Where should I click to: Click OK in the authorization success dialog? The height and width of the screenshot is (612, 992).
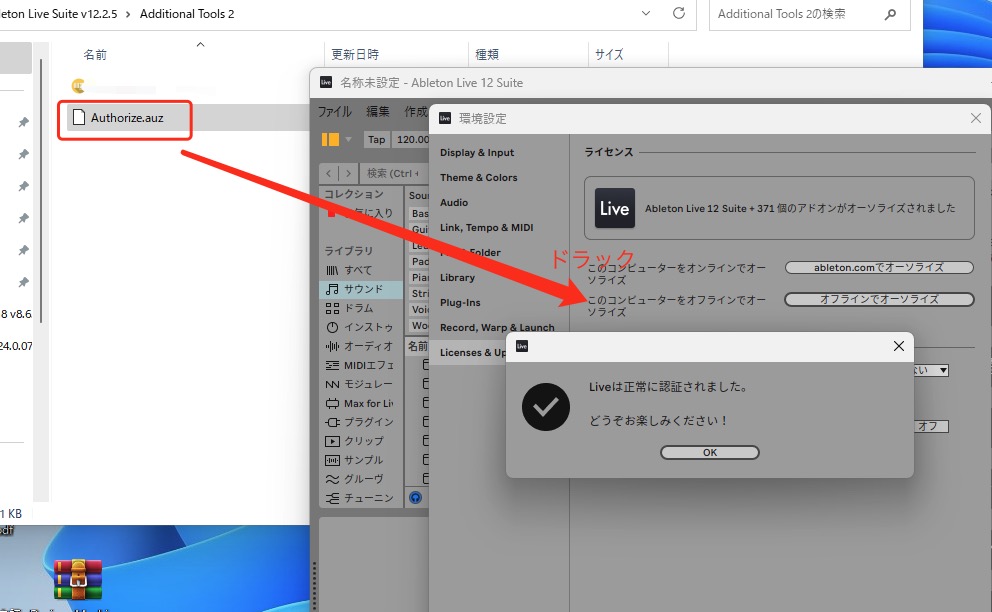click(x=710, y=453)
